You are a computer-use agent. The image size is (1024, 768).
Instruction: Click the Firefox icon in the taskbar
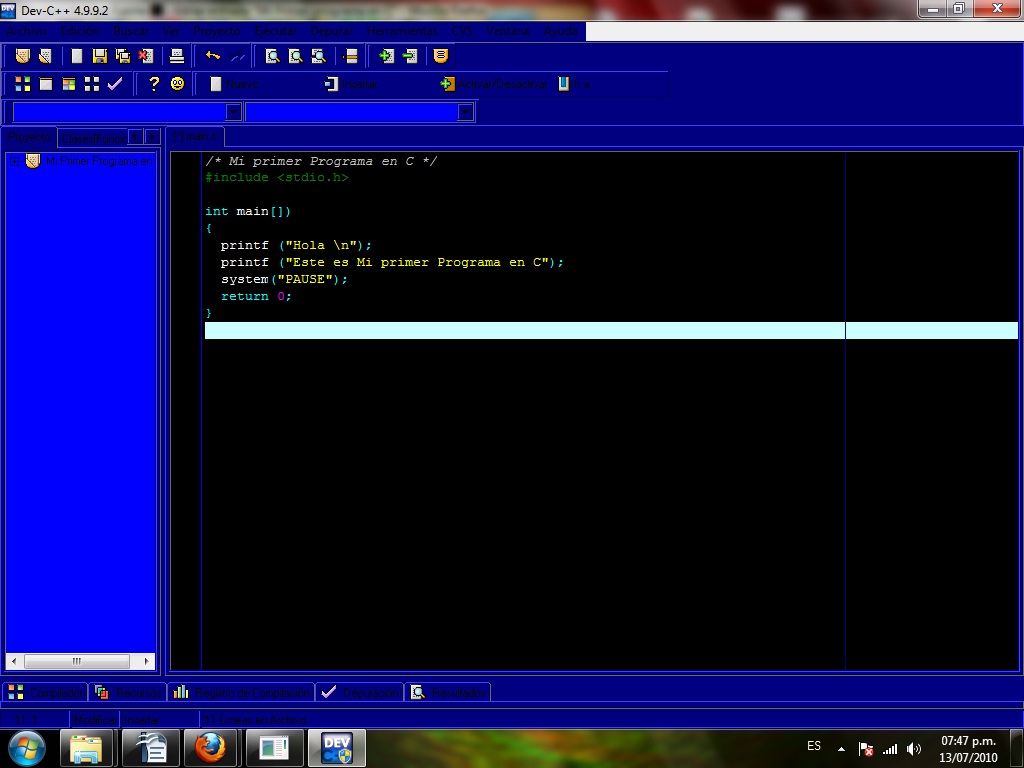212,748
